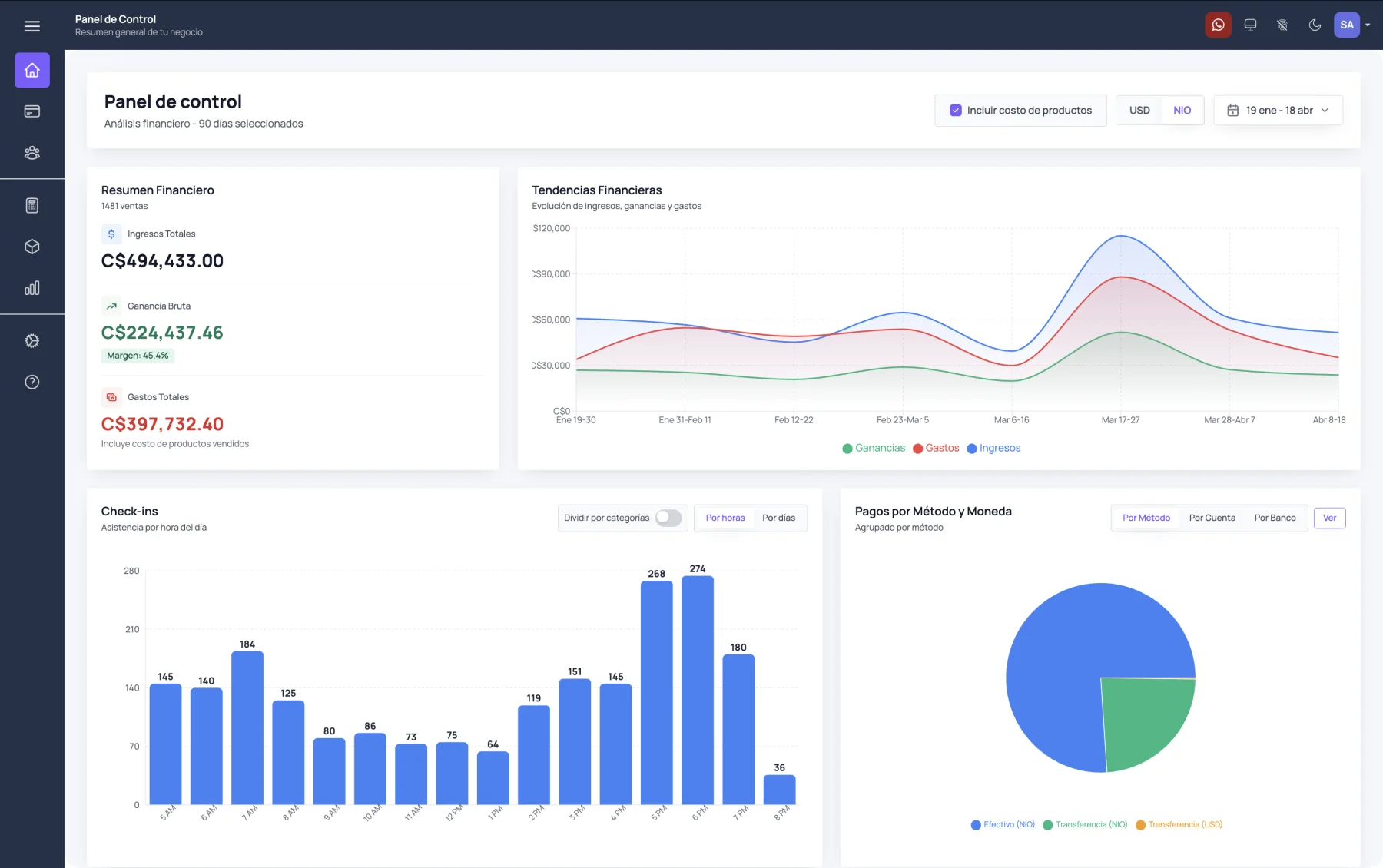Image resolution: width=1383 pixels, height=868 pixels.
Task: Open the settings gear sidebar icon
Action: click(32, 340)
